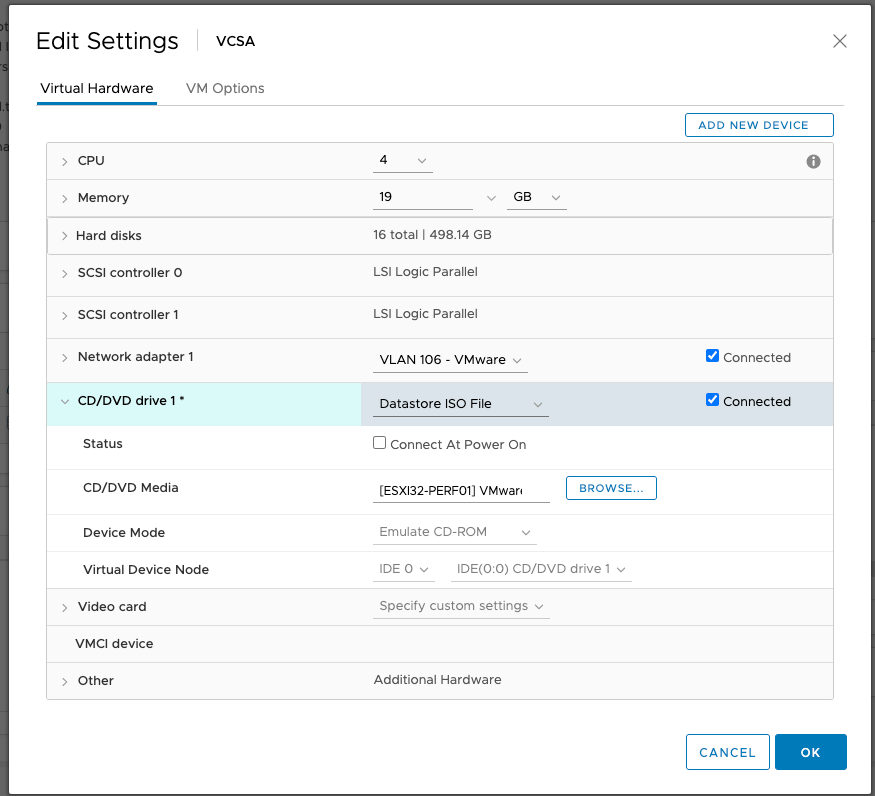The width and height of the screenshot is (875, 796).
Task: Expand the Memory settings row
Action: tap(65, 198)
